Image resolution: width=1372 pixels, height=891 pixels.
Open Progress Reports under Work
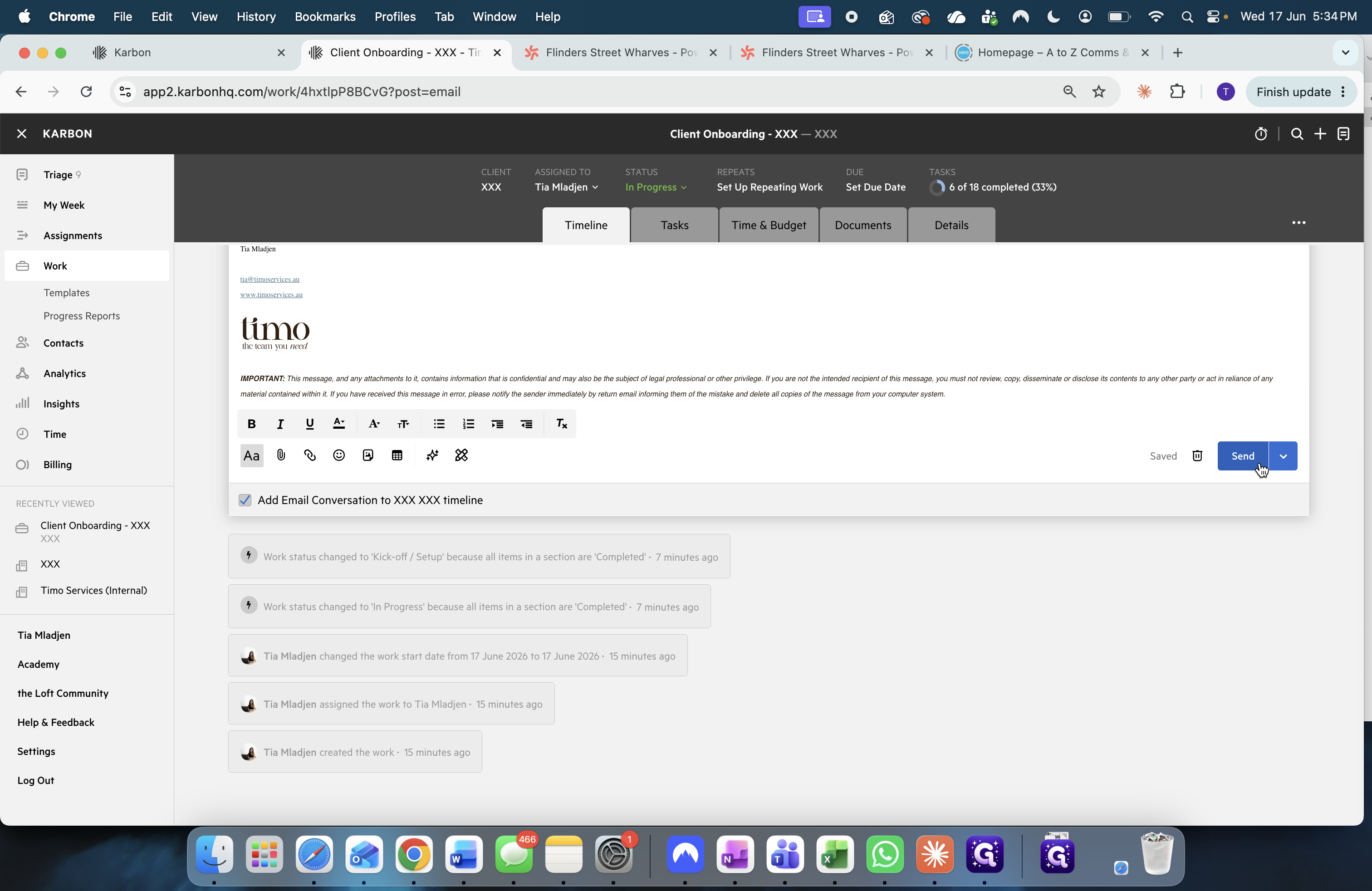[x=81, y=316]
